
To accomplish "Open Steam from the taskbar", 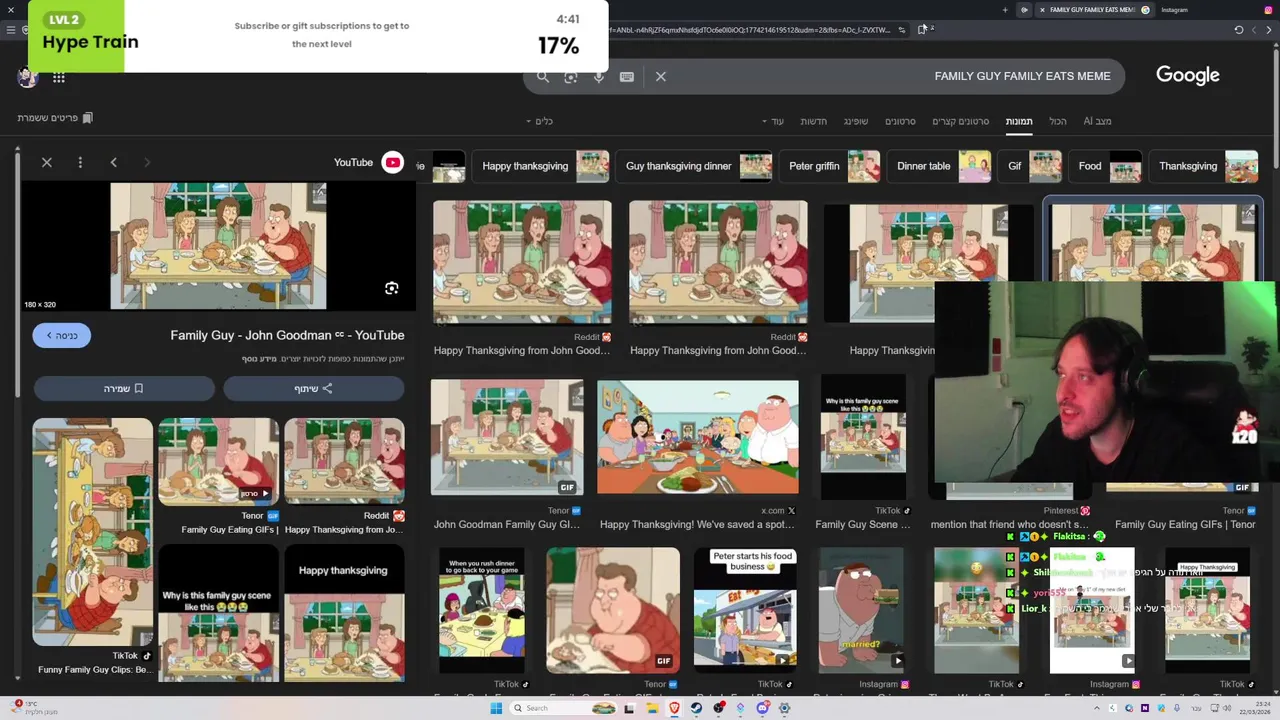I will [x=697, y=708].
